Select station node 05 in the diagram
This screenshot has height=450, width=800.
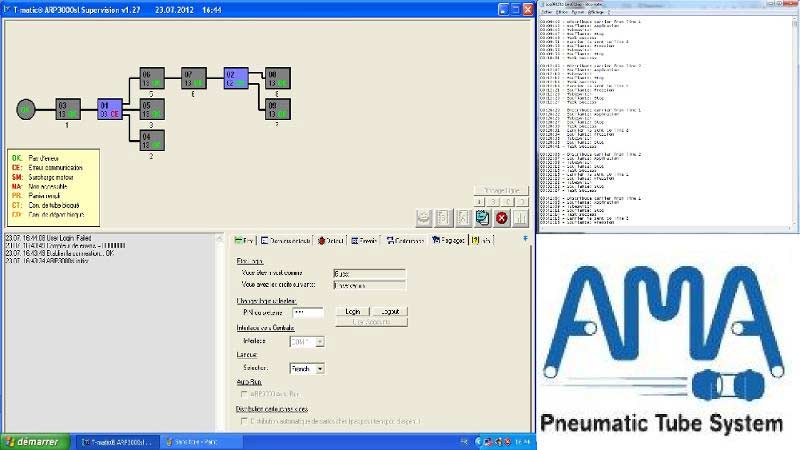click(x=152, y=109)
